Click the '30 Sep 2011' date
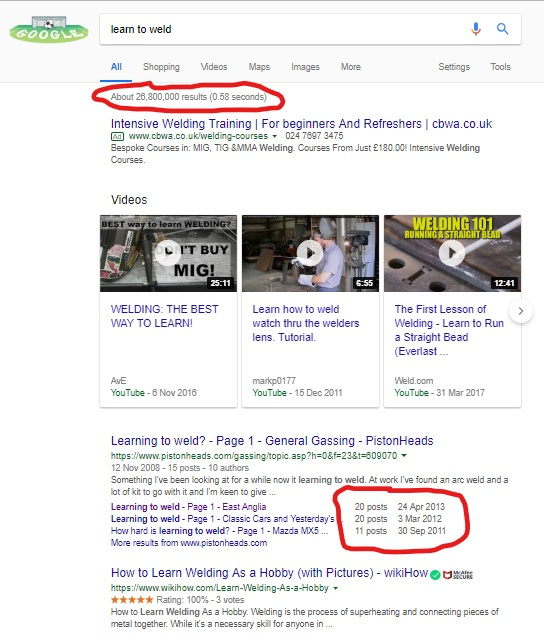 421,531
